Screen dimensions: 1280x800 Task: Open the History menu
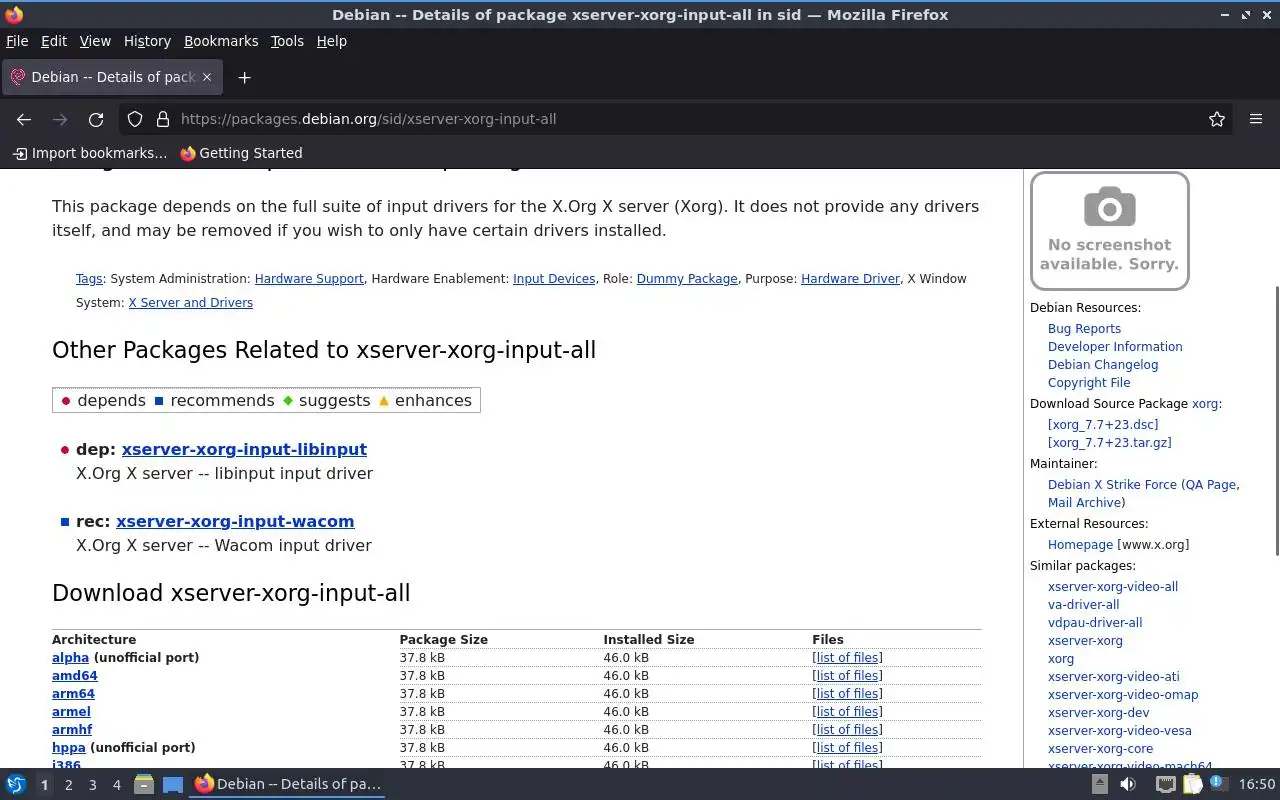pyautogui.click(x=147, y=41)
